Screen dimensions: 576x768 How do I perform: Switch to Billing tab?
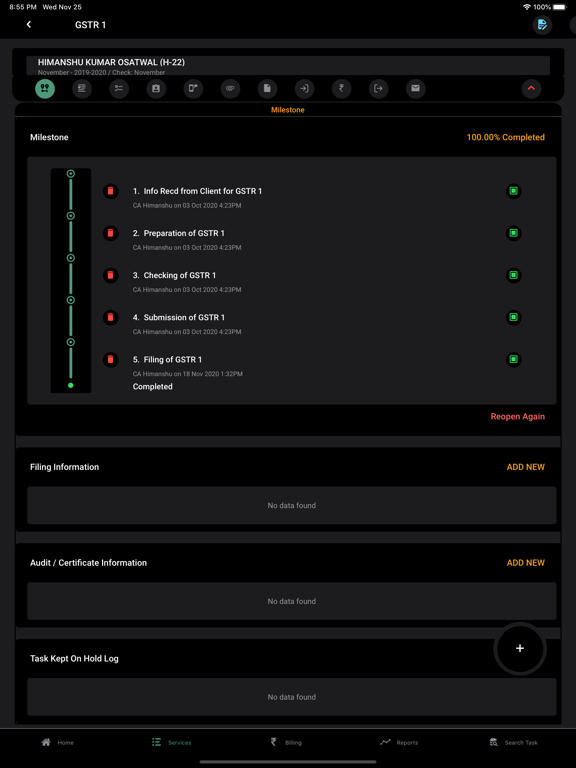click(x=286, y=743)
